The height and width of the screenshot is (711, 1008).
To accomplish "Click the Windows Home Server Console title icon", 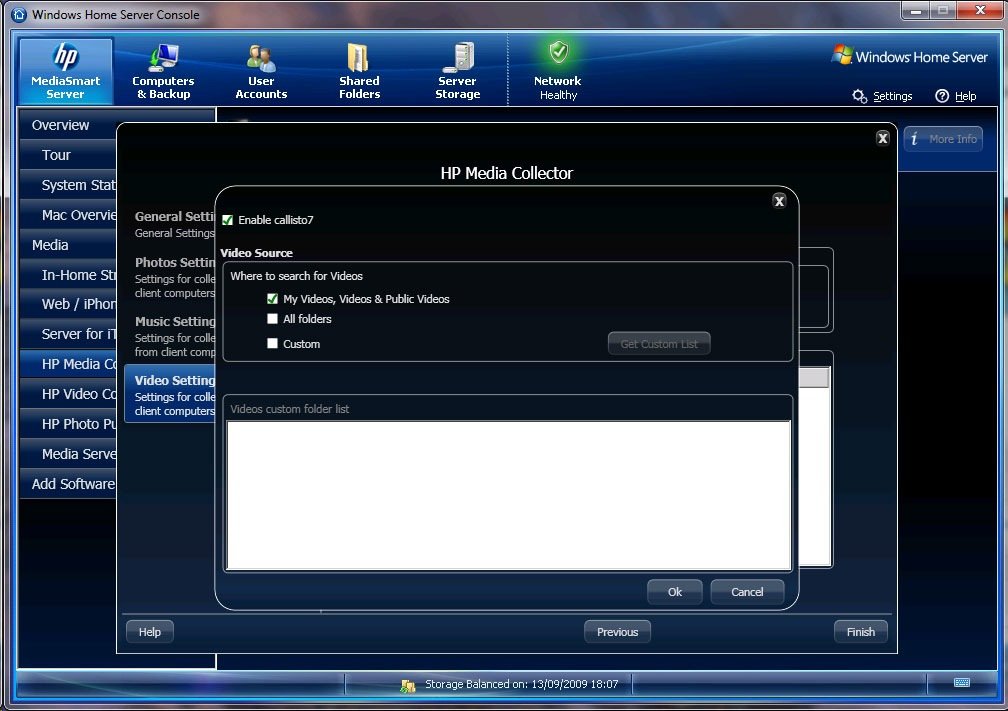I will pos(19,14).
